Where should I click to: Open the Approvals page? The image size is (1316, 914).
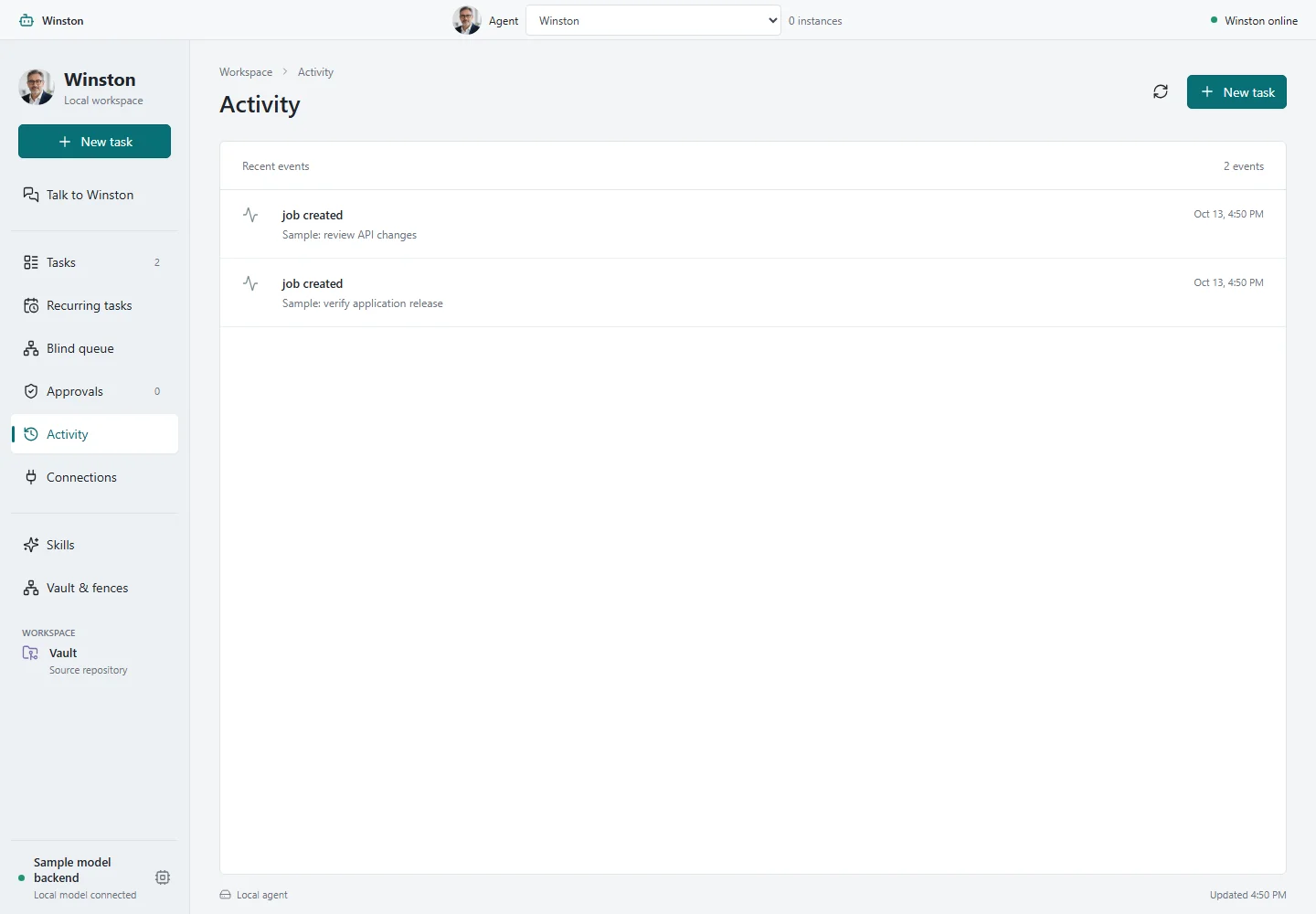tap(94, 391)
